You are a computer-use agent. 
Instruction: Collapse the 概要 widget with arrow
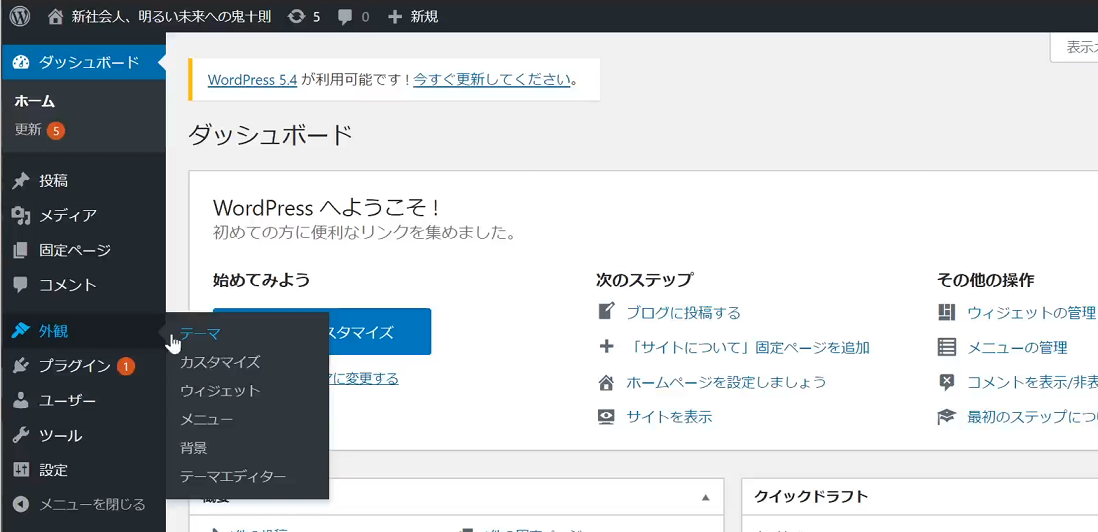click(x=706, y=498)
